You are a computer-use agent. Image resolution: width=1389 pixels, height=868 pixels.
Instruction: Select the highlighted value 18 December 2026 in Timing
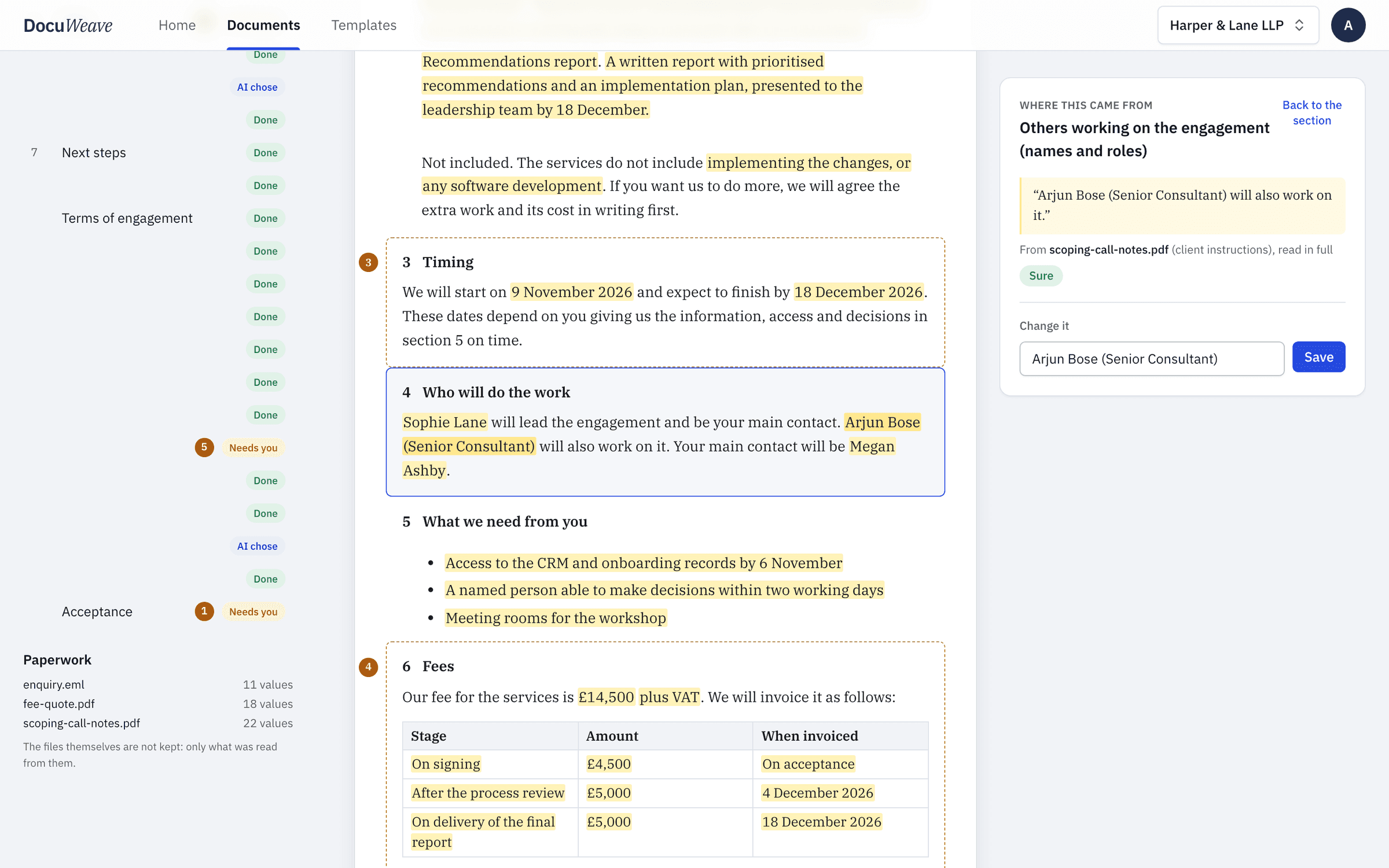(858, 292)
